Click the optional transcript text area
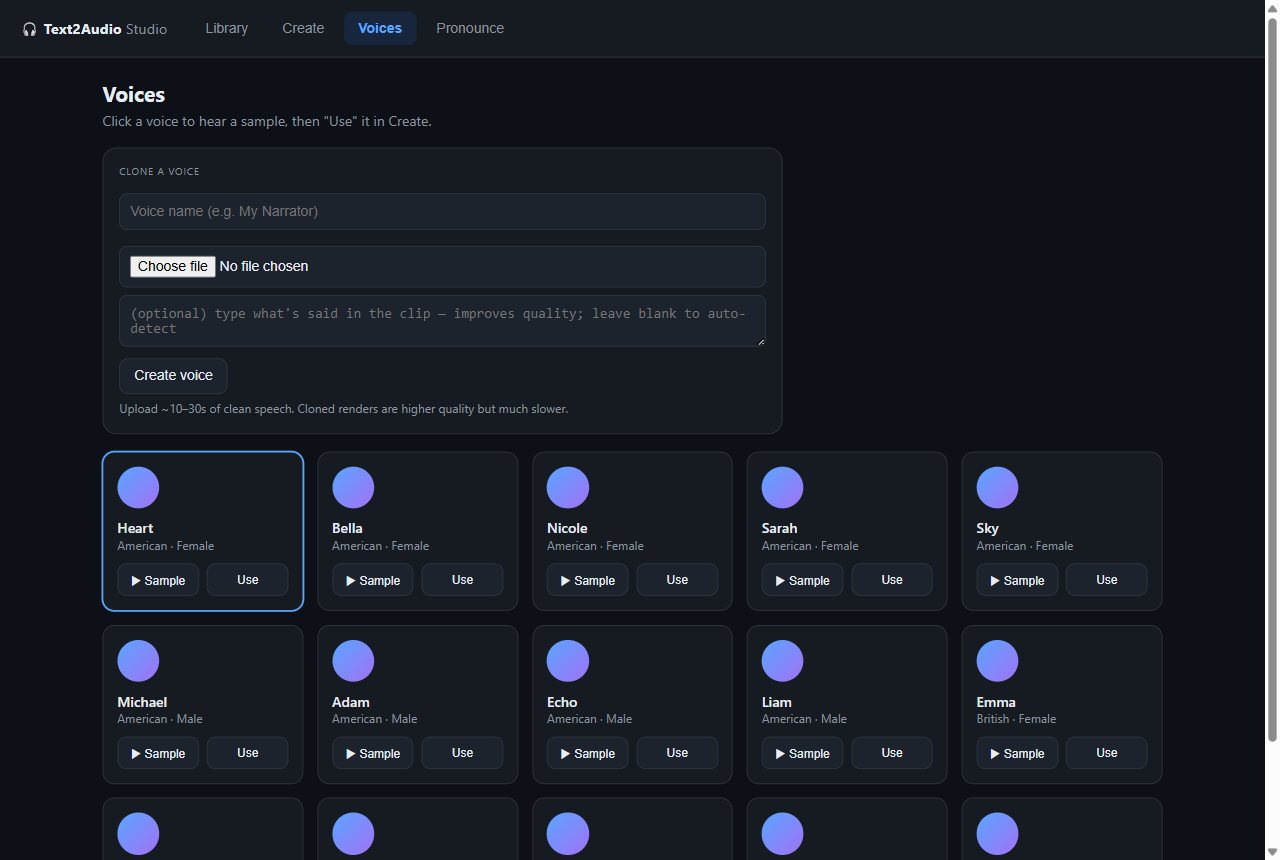Image resolution: width=1280 pixels, height=860 pixels. point(442,321)
